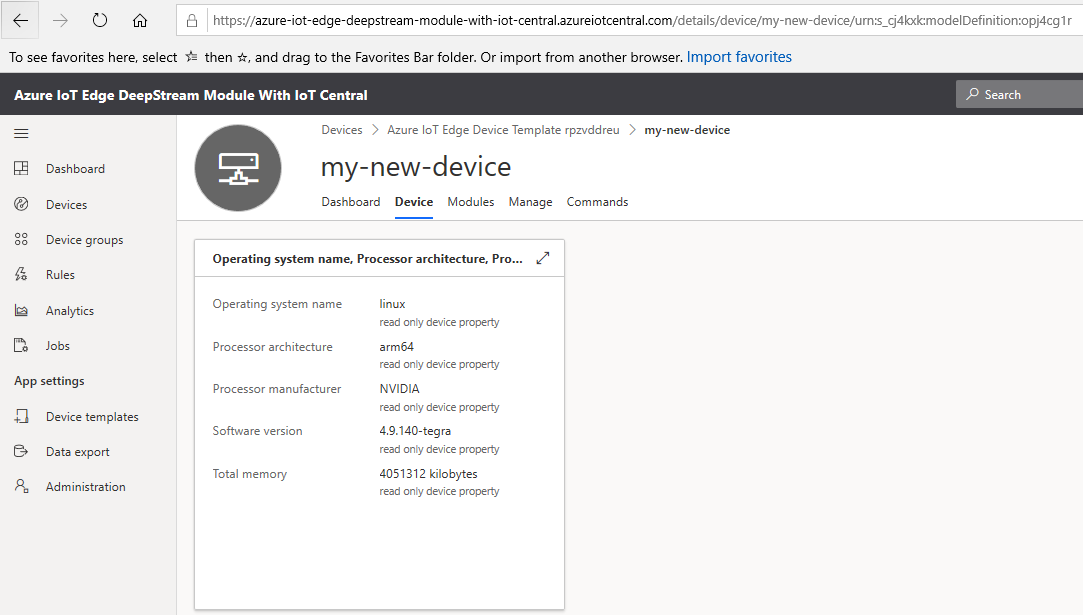Open the Import favorites link
The height and width of the screenshot is (615, 1083).
(739, 57)
